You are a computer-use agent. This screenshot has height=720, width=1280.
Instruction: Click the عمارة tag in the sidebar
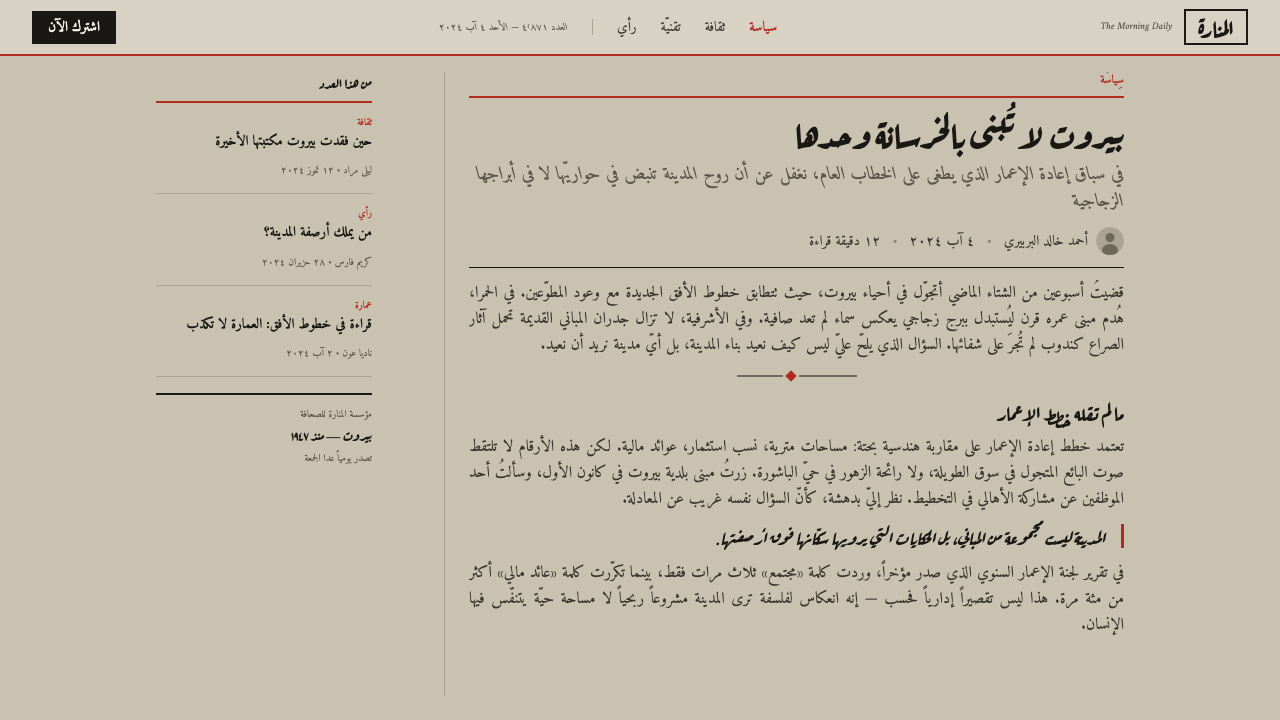(363, 305)
